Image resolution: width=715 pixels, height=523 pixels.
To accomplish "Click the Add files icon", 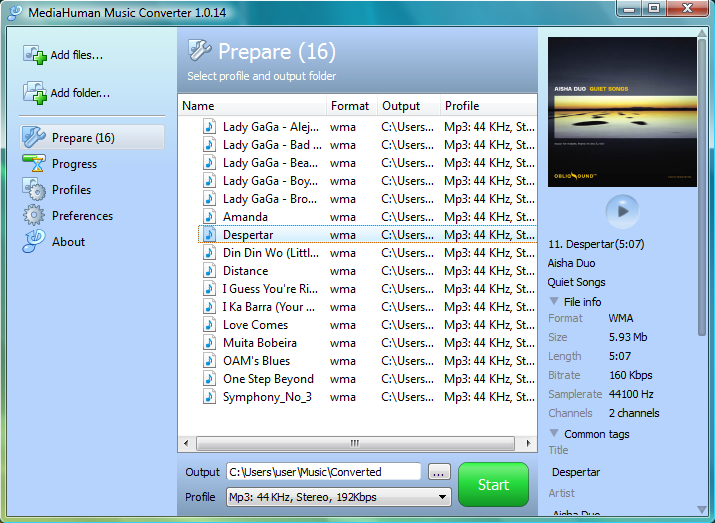I will 35,55.
